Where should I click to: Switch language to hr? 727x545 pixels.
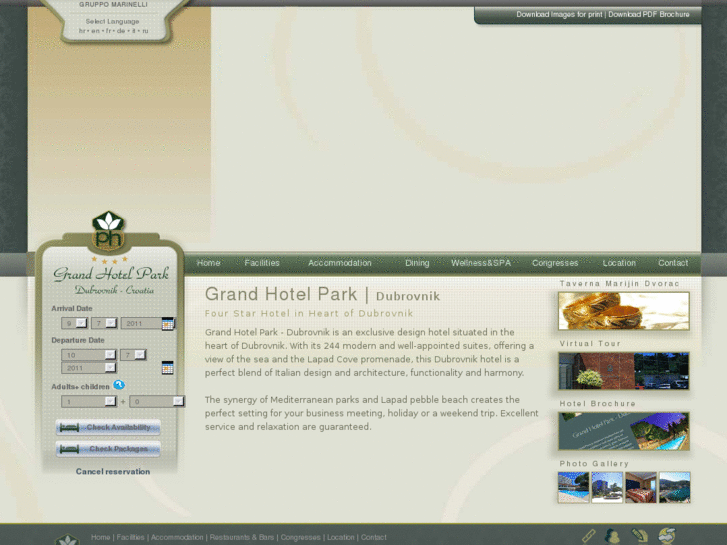82,31
